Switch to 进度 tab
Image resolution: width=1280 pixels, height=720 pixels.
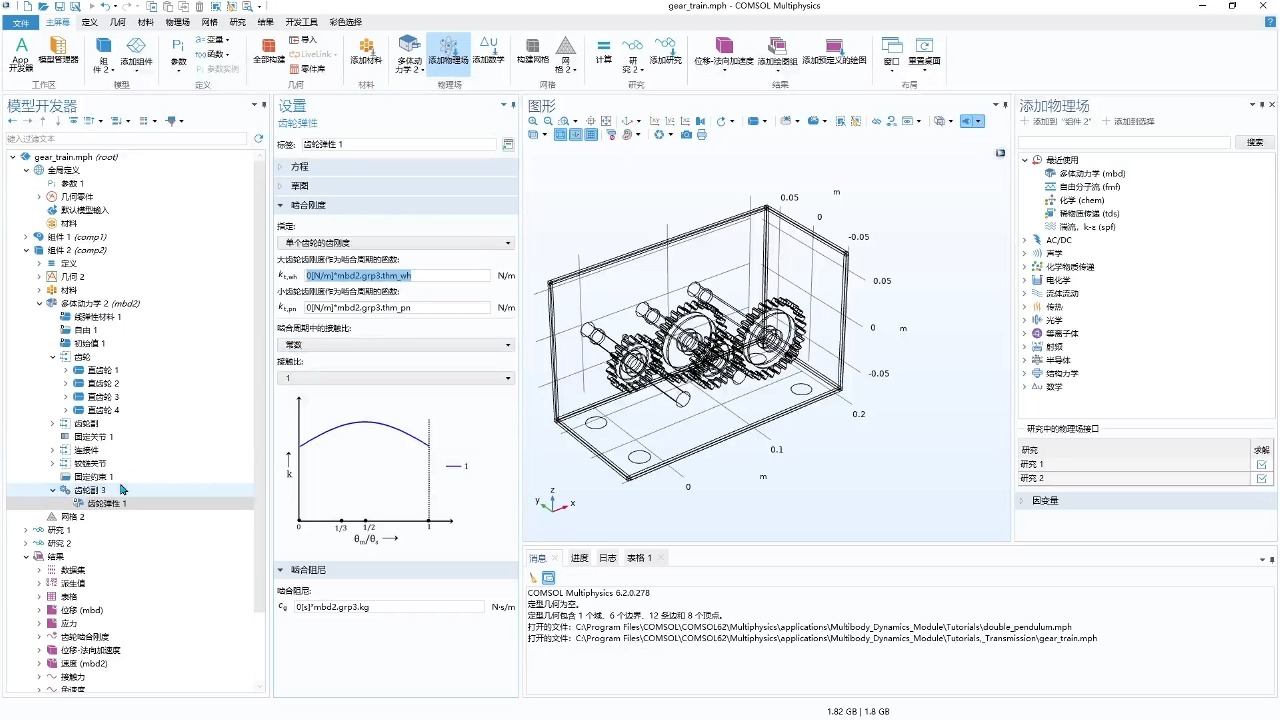[579, 558]
